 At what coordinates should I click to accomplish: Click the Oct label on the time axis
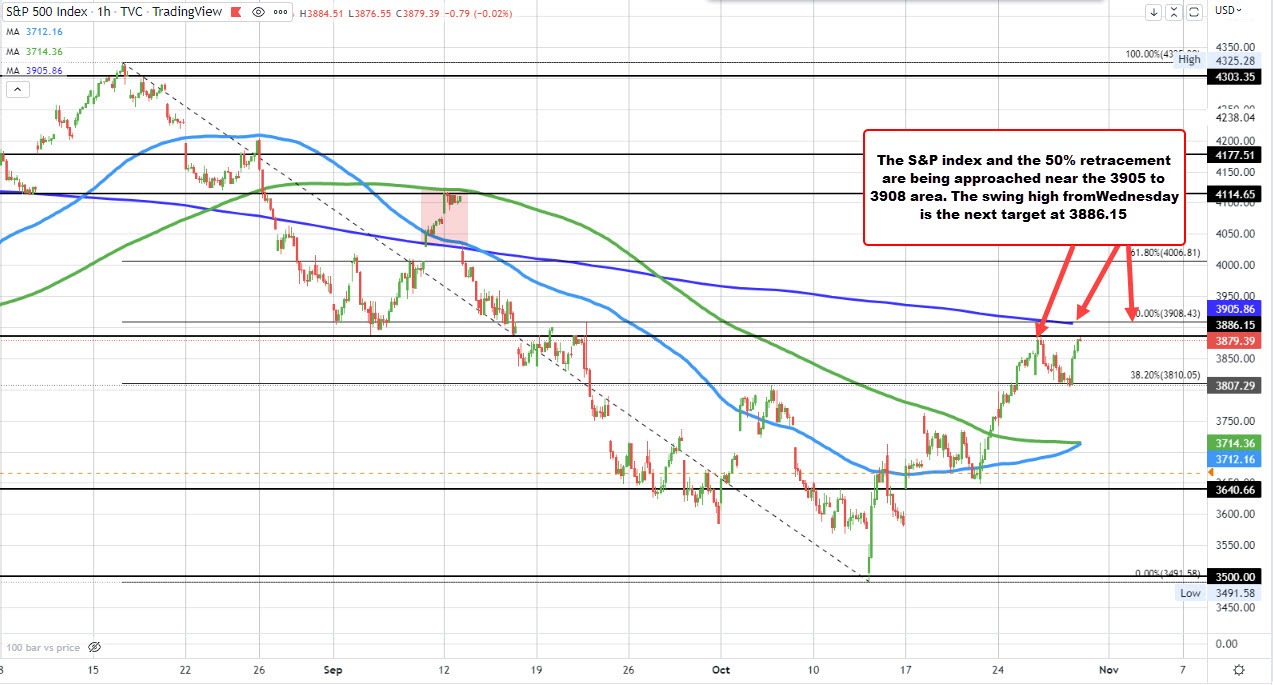[x=722, y=668]
